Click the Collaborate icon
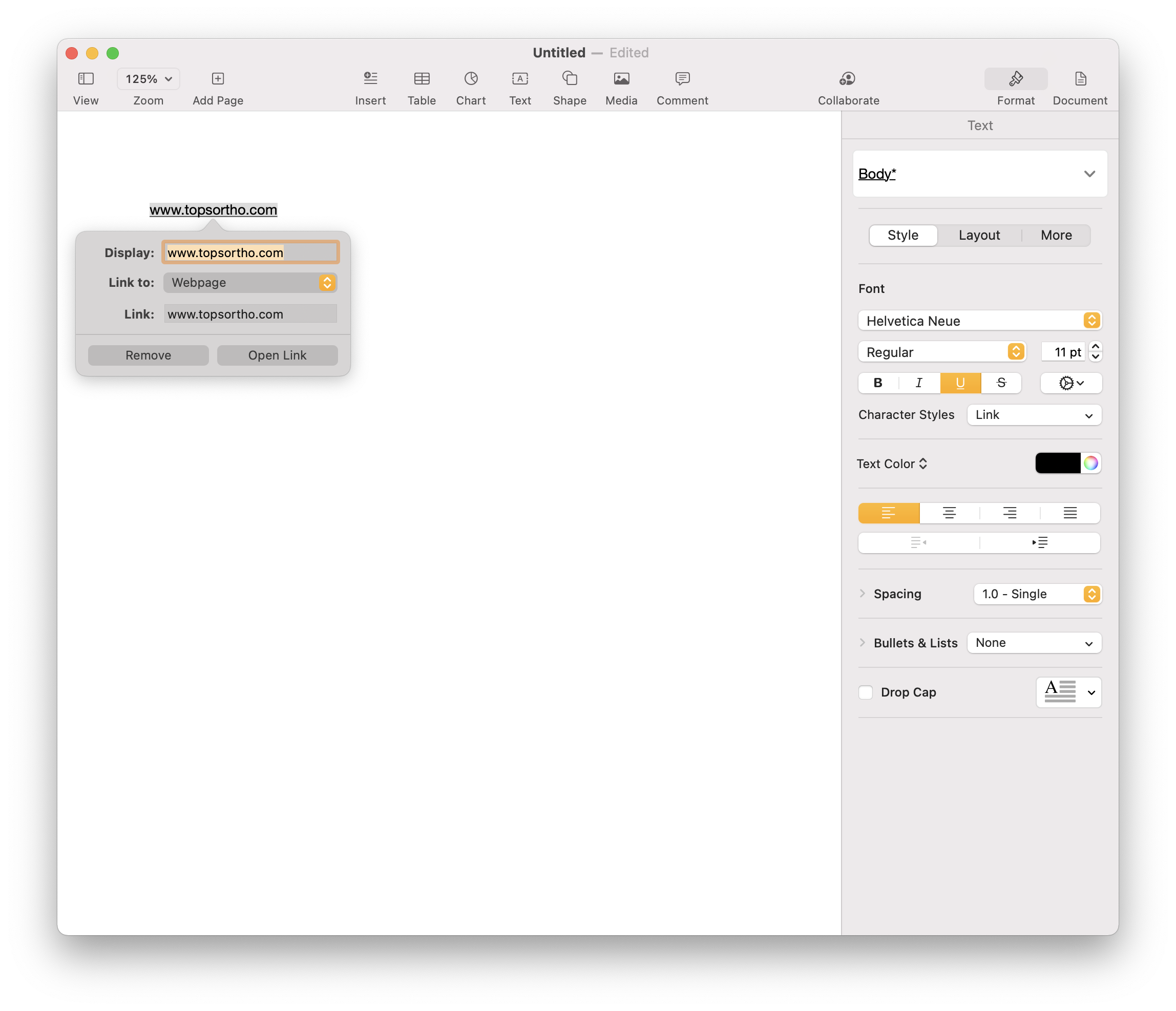1176x1011 pixels. (x=847, y=78)
